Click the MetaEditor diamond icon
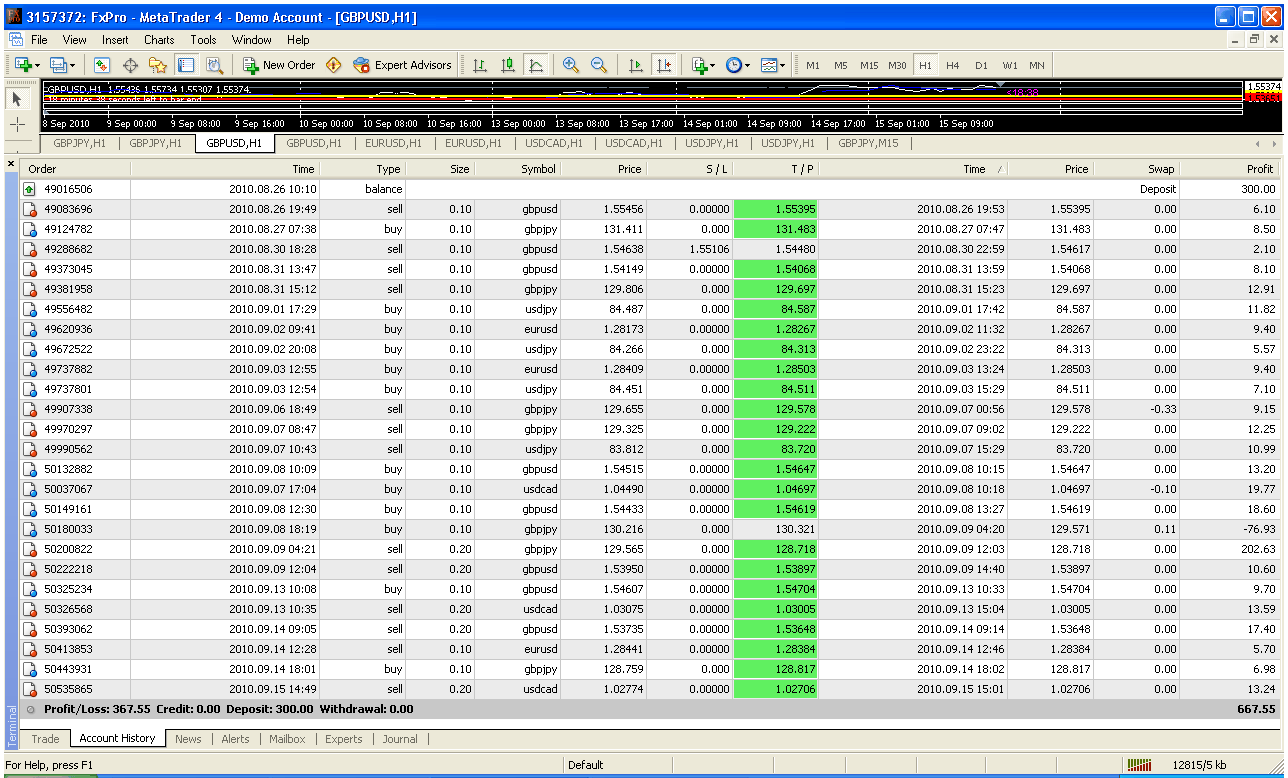Image resolution: width=1288 pixels, height=778 pixels. click(333, 65)
